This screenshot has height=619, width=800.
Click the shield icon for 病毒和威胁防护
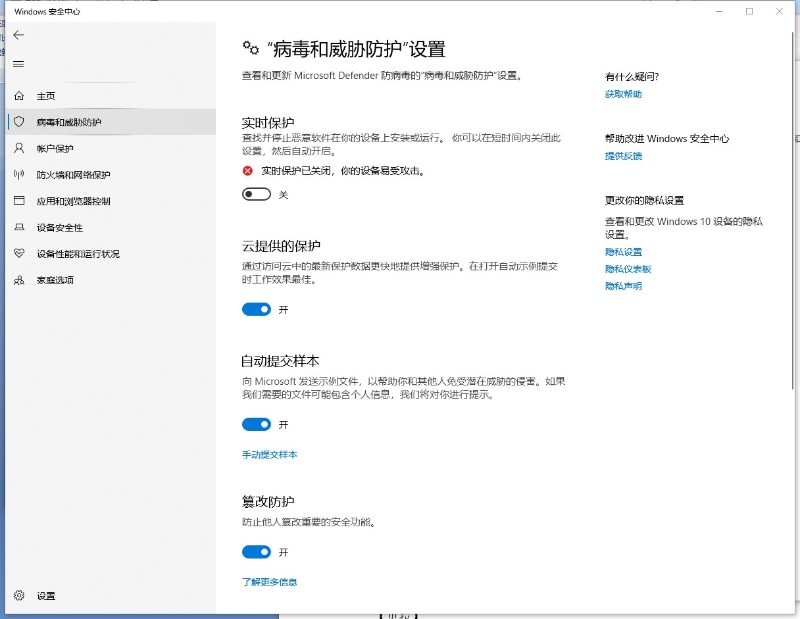point(18,122)
